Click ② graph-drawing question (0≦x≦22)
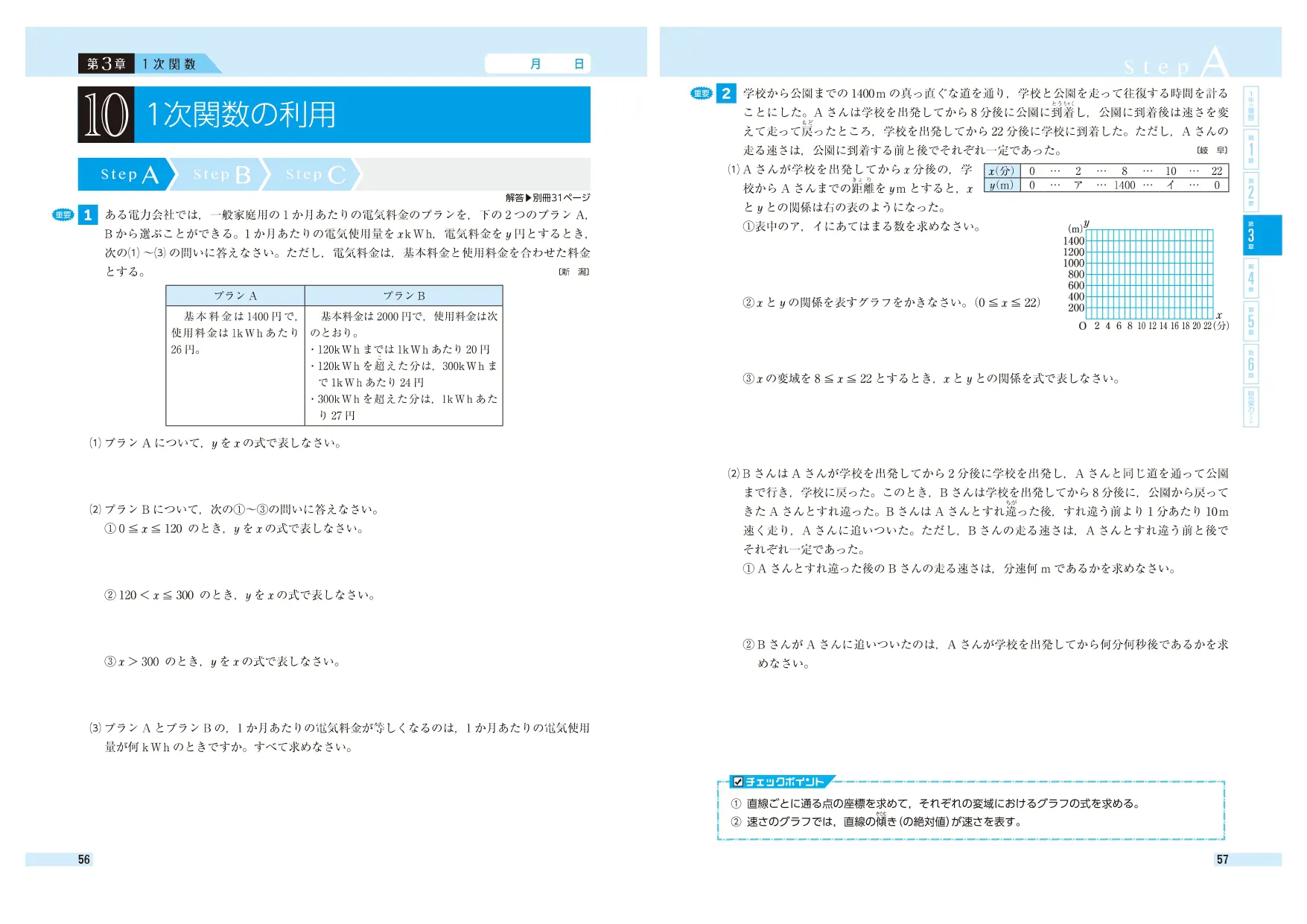Screen dimensions: 1307x924 pyautogui.click(x=891, y=302)
